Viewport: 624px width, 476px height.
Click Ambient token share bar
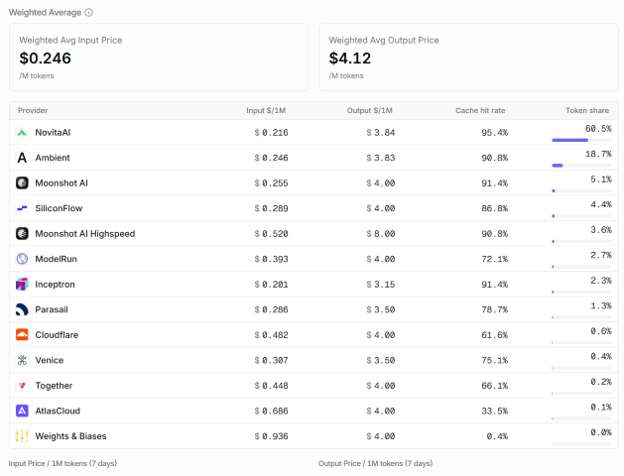tap(581, 165)
